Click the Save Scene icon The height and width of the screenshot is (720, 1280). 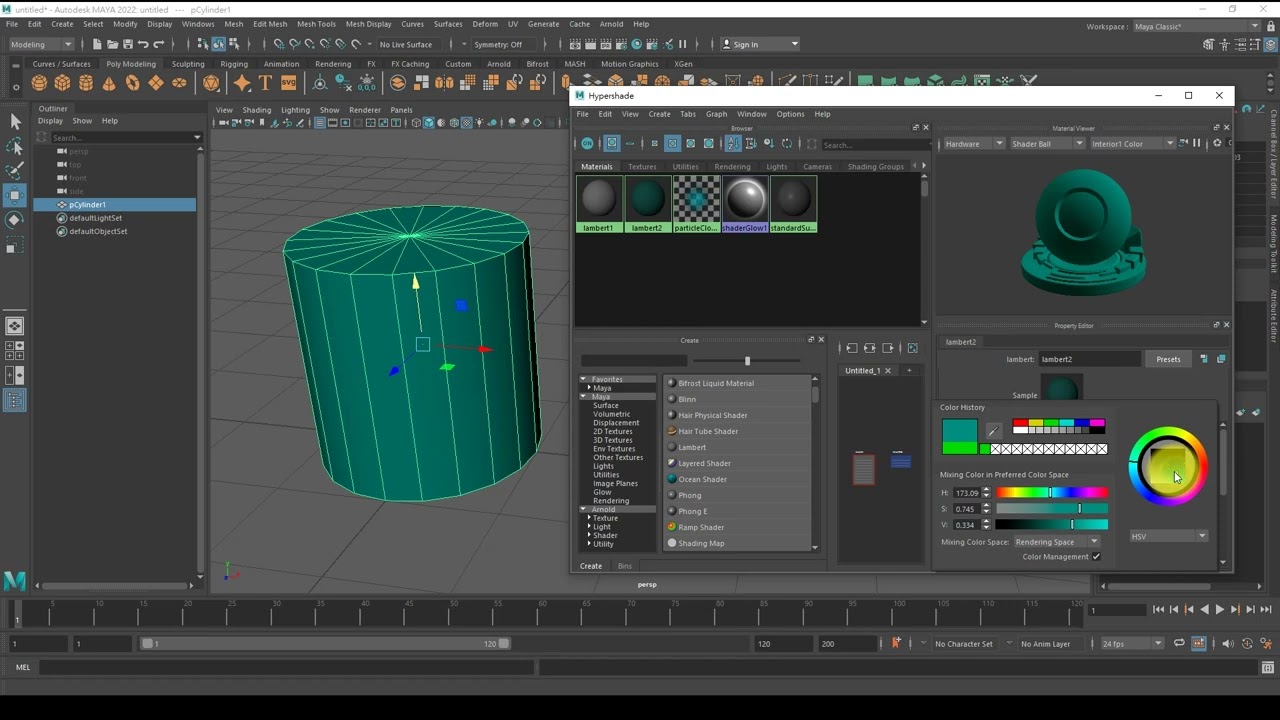point(127,44)
